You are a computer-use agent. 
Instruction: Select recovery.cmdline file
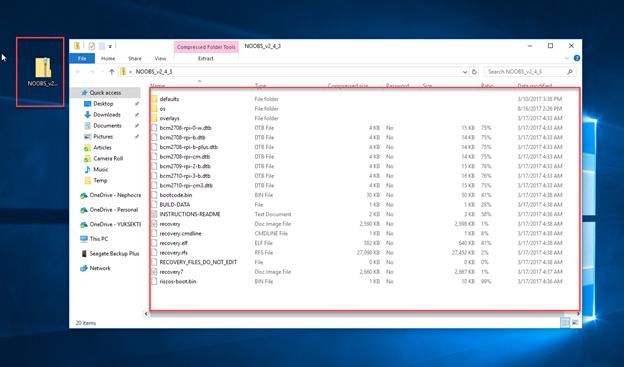180,234
